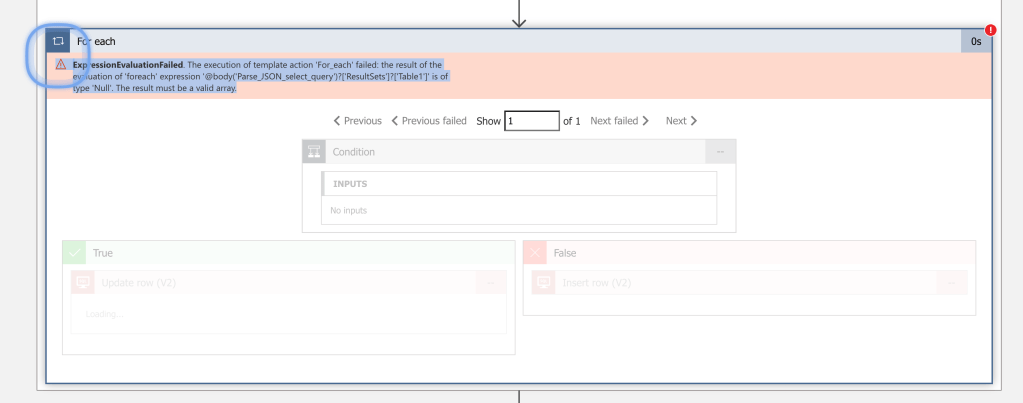This screenshot has height=403, width=1023.
Task: Click the Condition action icon
Action: (314, 152)
